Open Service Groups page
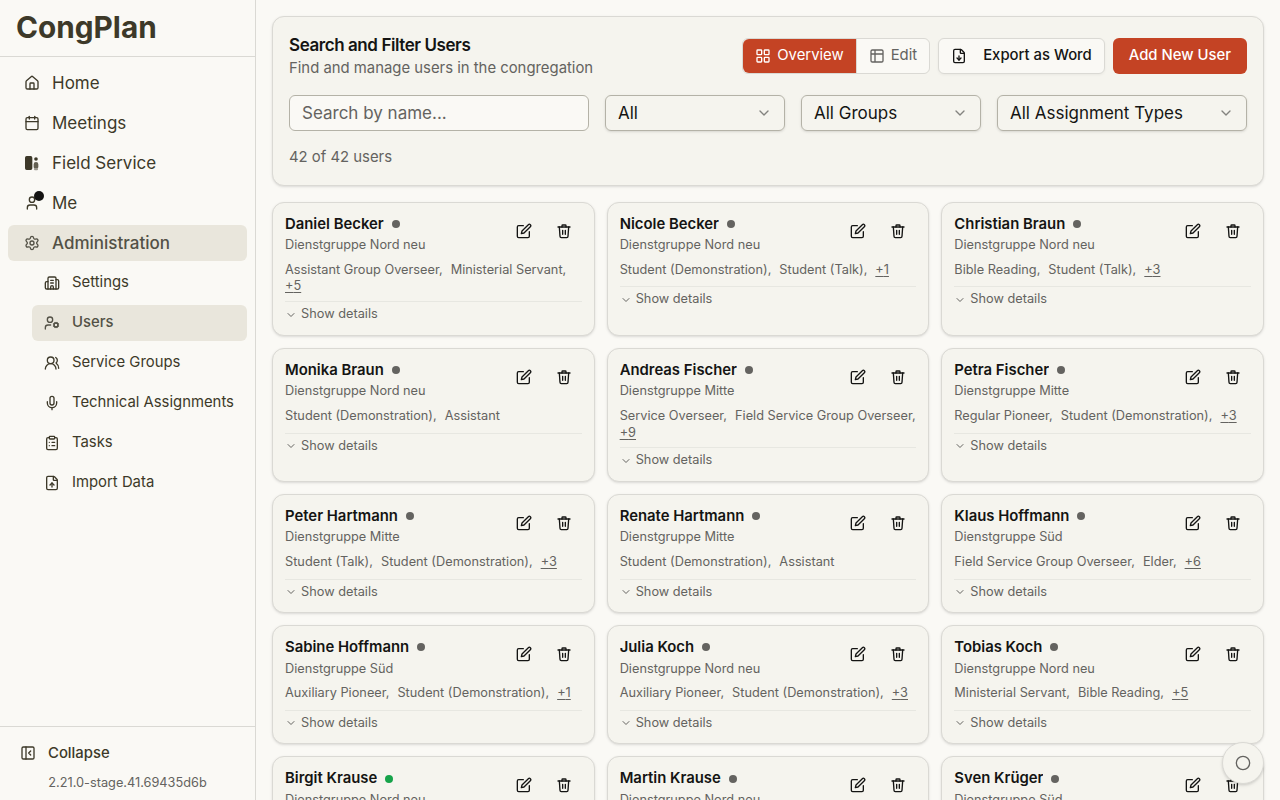The width and height of the screenshot is (1280, 800). [139, 362]
